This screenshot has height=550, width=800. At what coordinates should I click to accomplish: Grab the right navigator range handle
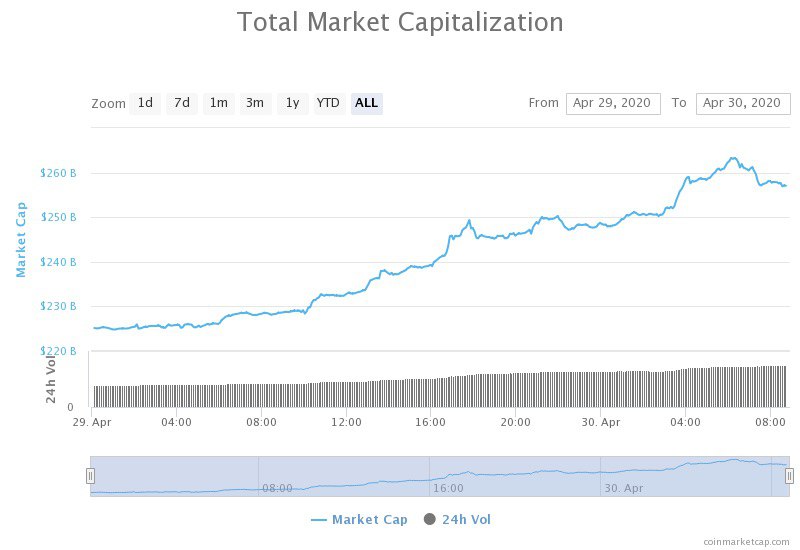789,476
